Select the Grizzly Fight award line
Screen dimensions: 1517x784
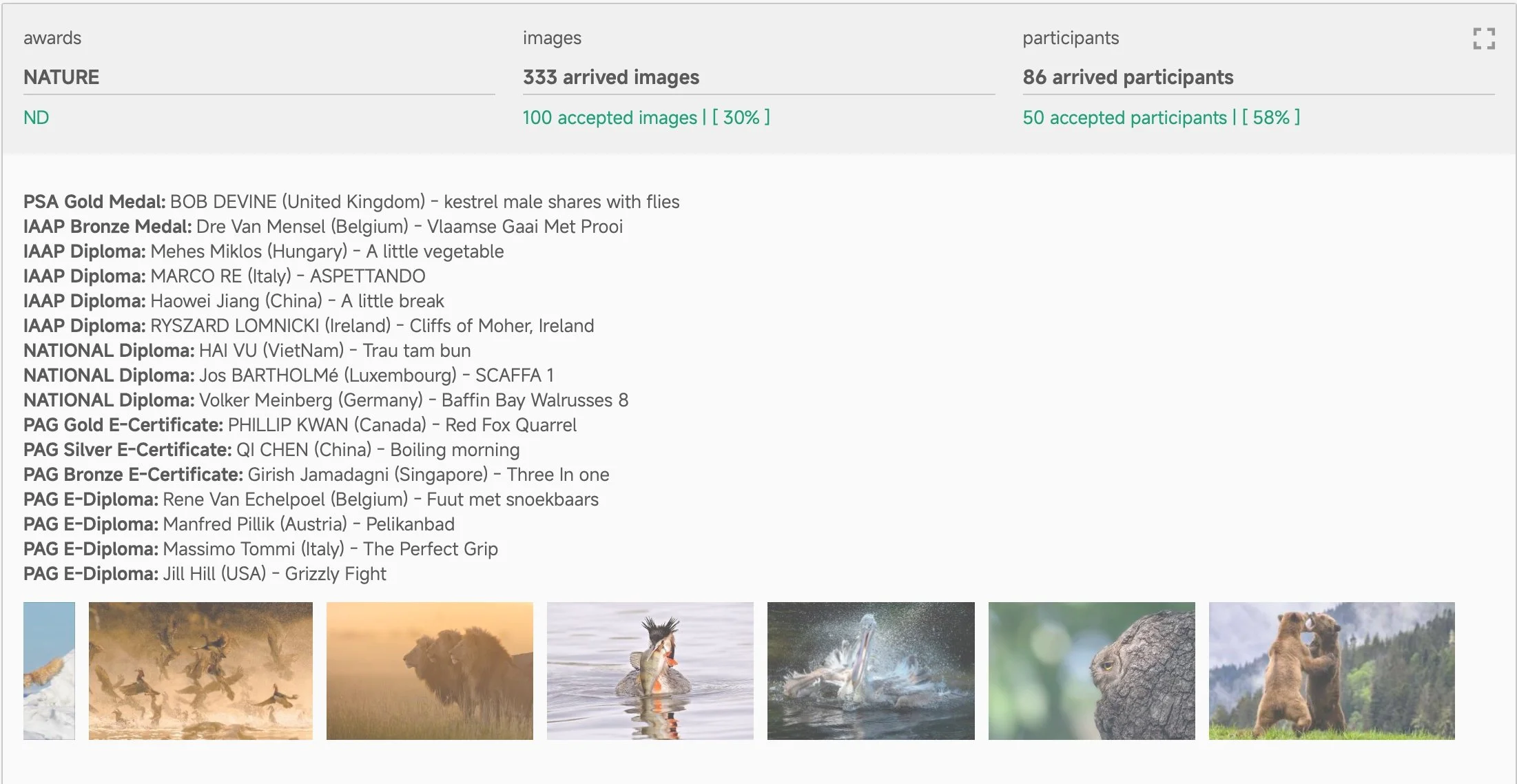coord(205,574)
